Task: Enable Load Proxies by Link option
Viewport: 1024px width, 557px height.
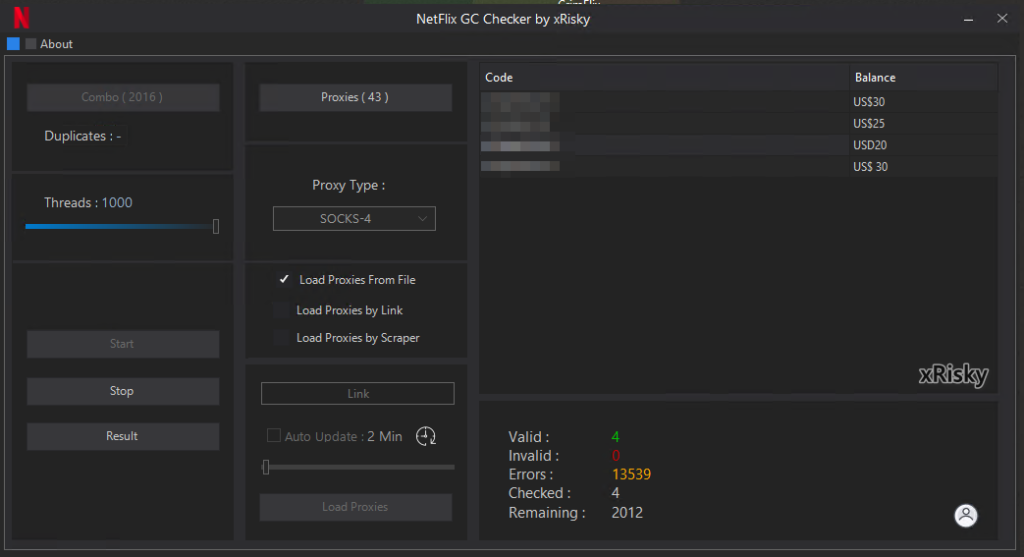Action: (x=281, y=310)
